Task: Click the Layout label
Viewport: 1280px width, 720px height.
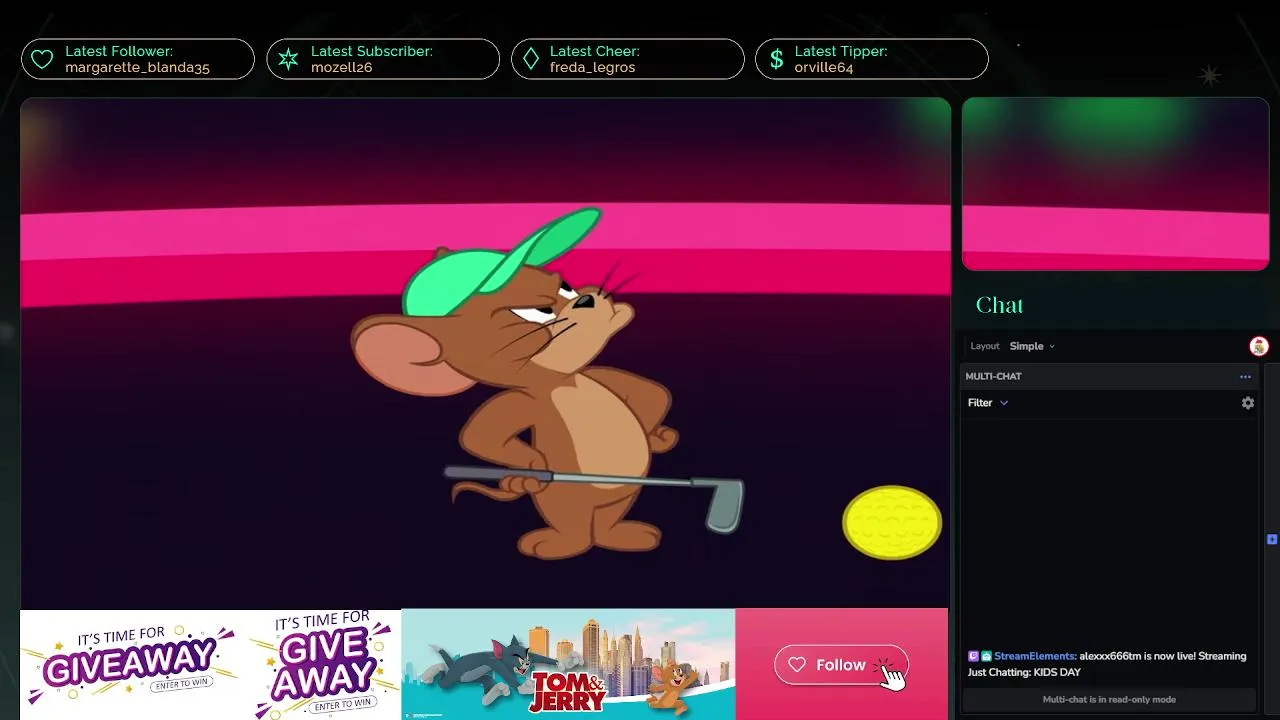Action: point(985,346)
